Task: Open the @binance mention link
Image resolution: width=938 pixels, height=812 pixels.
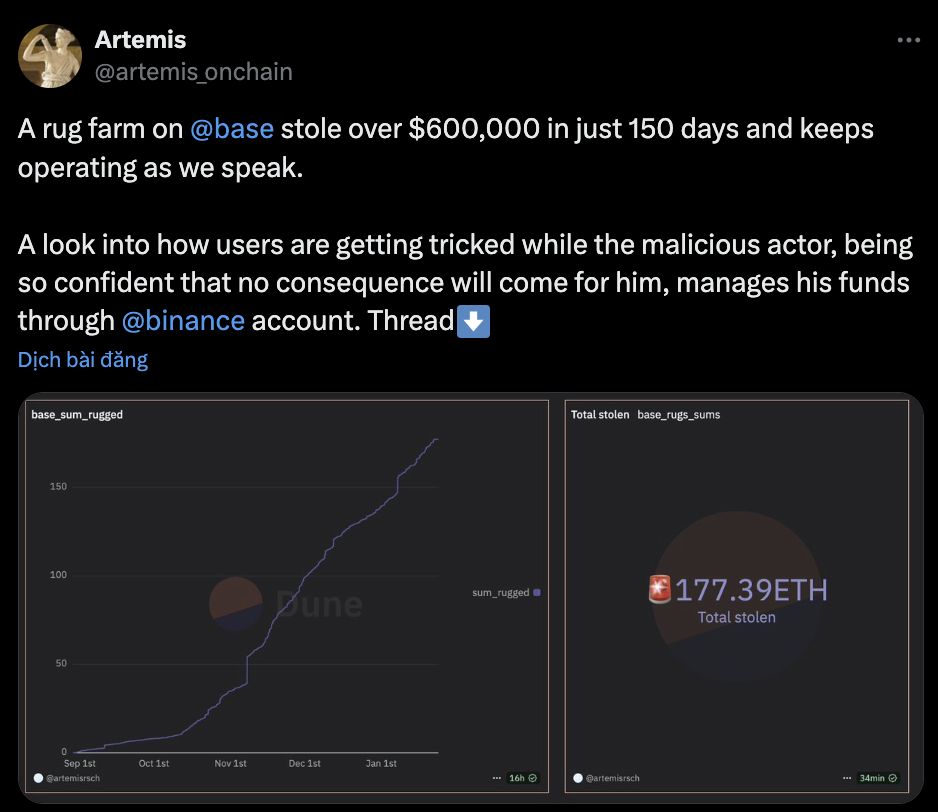Action: (183, 321)
